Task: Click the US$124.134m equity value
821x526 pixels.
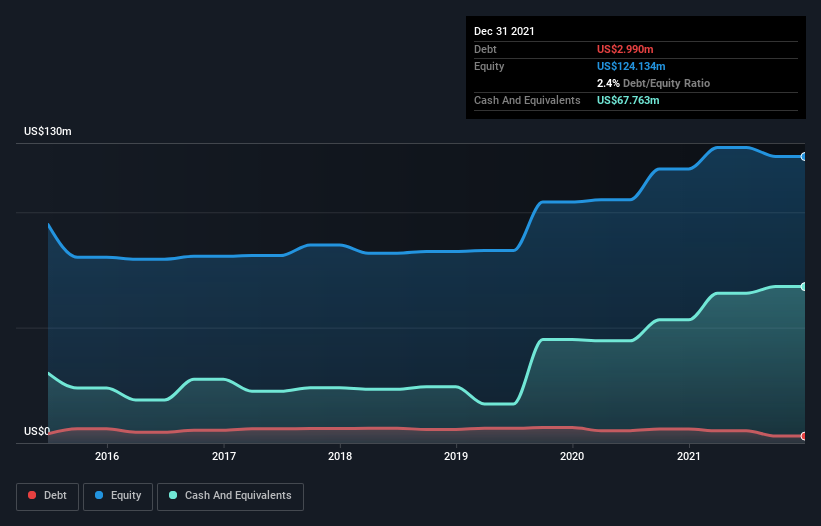Action: pyautogui.click(x=631, y=66)
